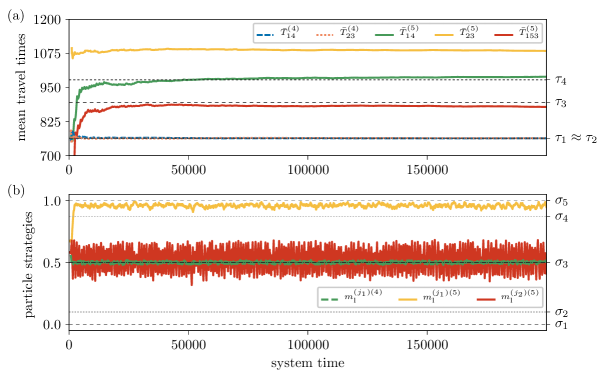Click the 'system time' x-axis label
This screenshot has height=385, width=612.
coord(308,363)
